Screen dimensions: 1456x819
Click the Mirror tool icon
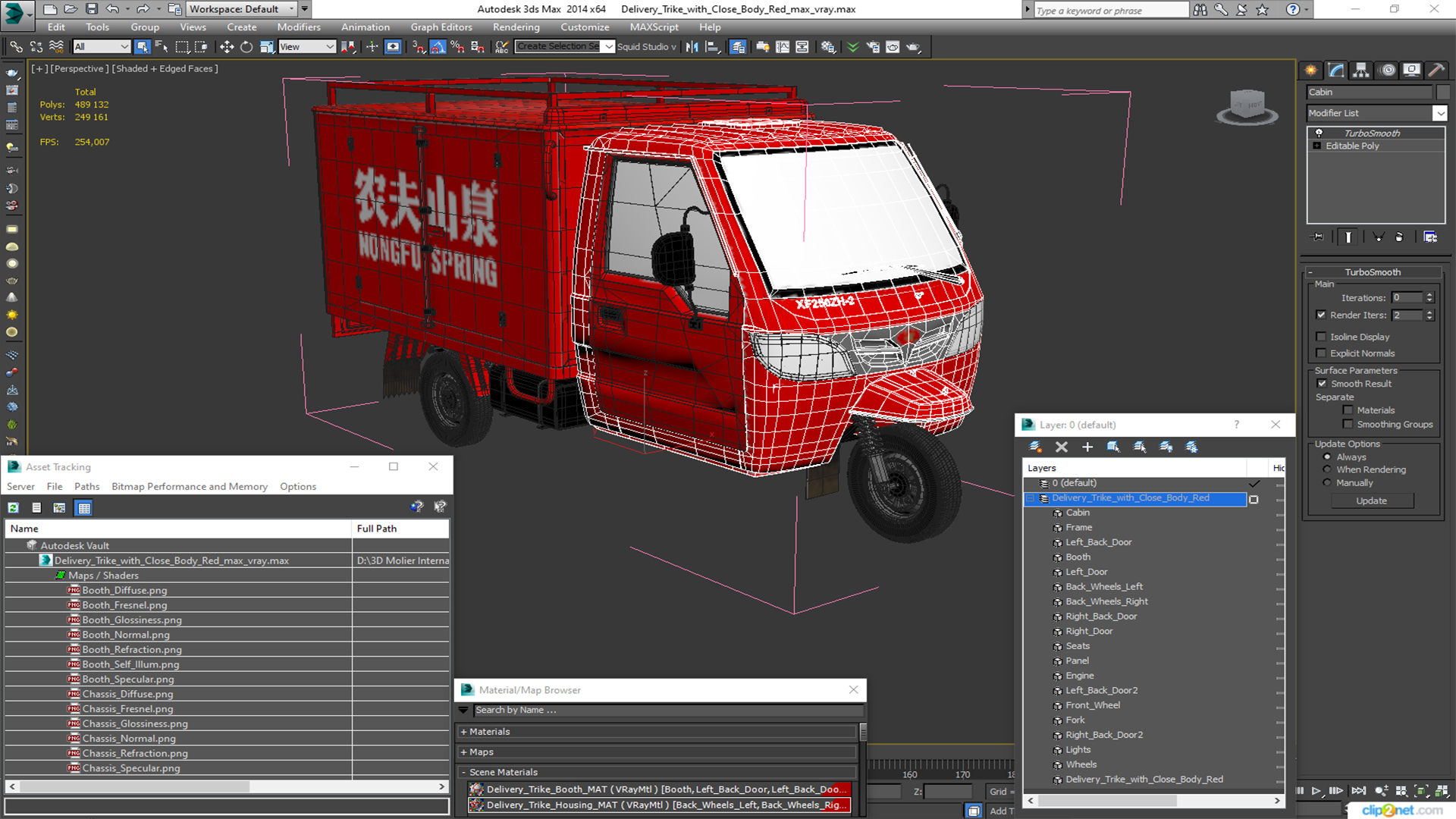pos(692,47)
